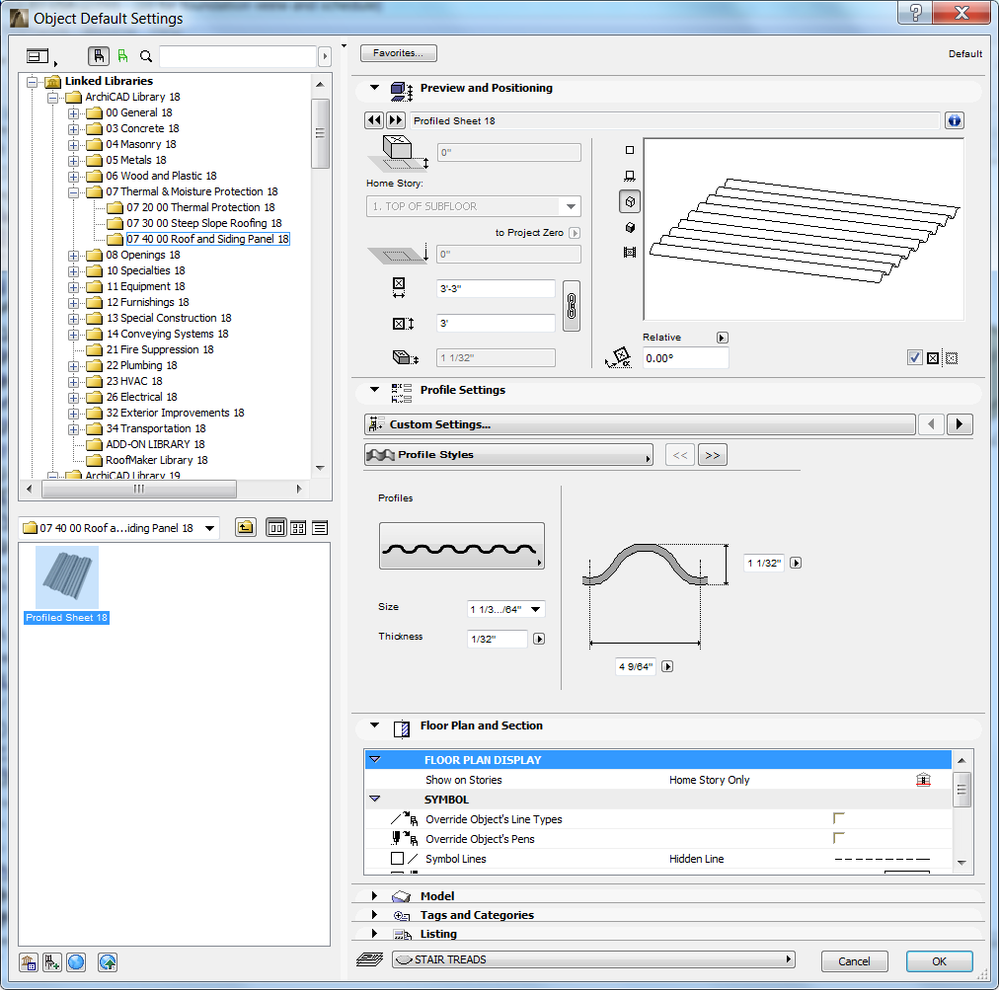Expand Tags and Categories panel
Screen dimensions: 999x990
[375, 915]
